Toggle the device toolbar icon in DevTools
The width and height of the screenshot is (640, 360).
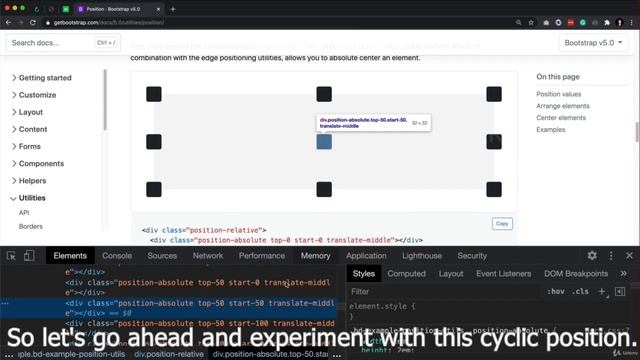(29, 256)
